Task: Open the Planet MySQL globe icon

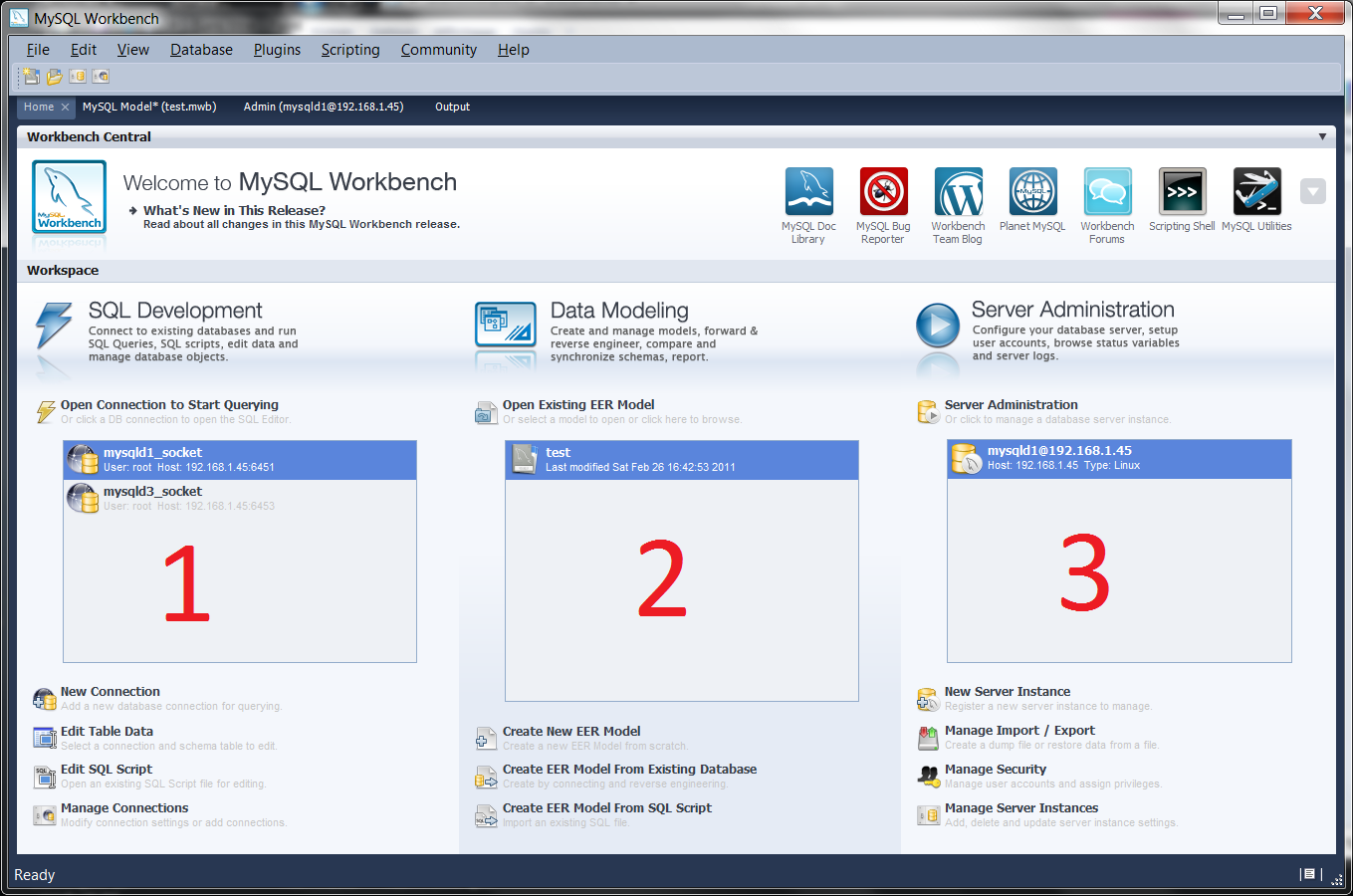Action: tap(1032, 191)
